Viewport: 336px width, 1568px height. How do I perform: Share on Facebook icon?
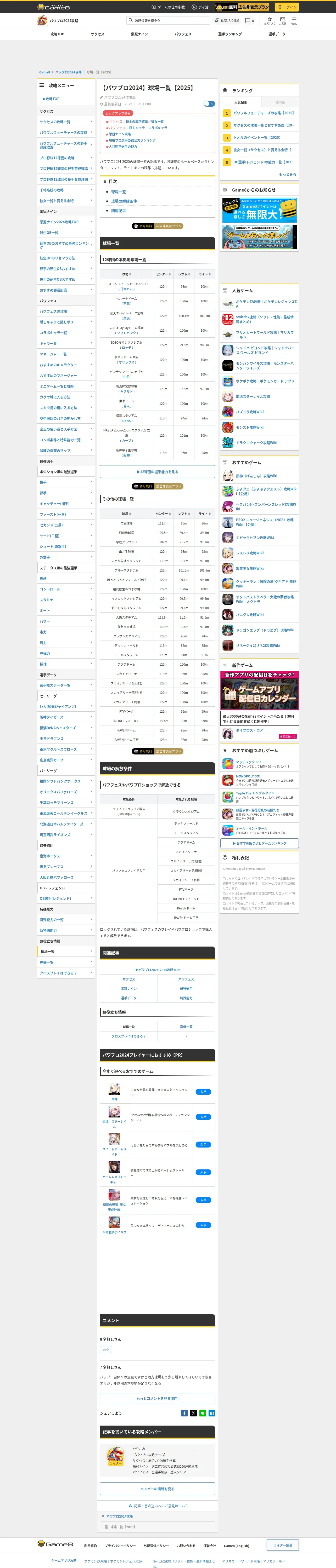[x=184, y=1413]
